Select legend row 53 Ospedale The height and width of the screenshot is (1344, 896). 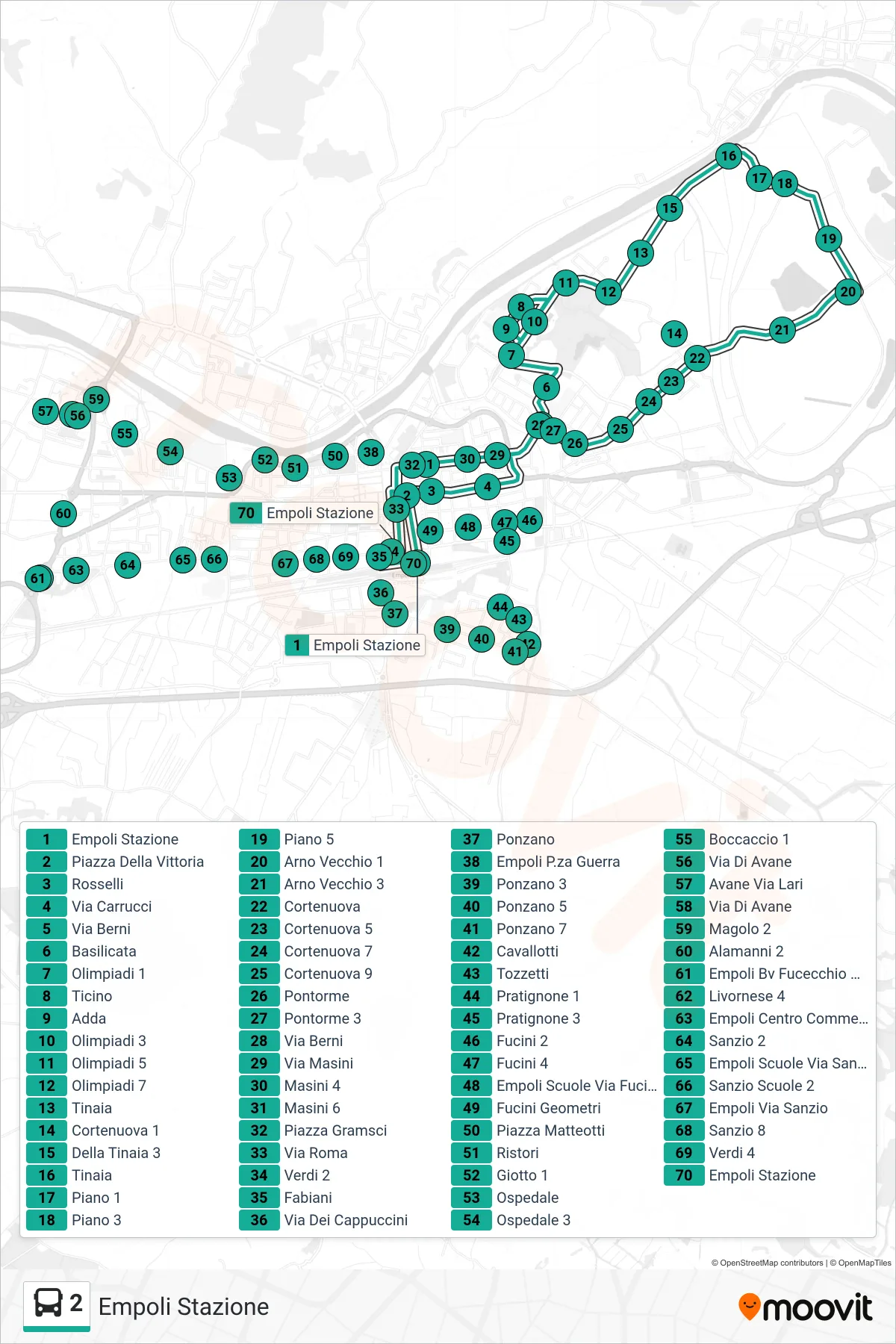coord(506,1198)
